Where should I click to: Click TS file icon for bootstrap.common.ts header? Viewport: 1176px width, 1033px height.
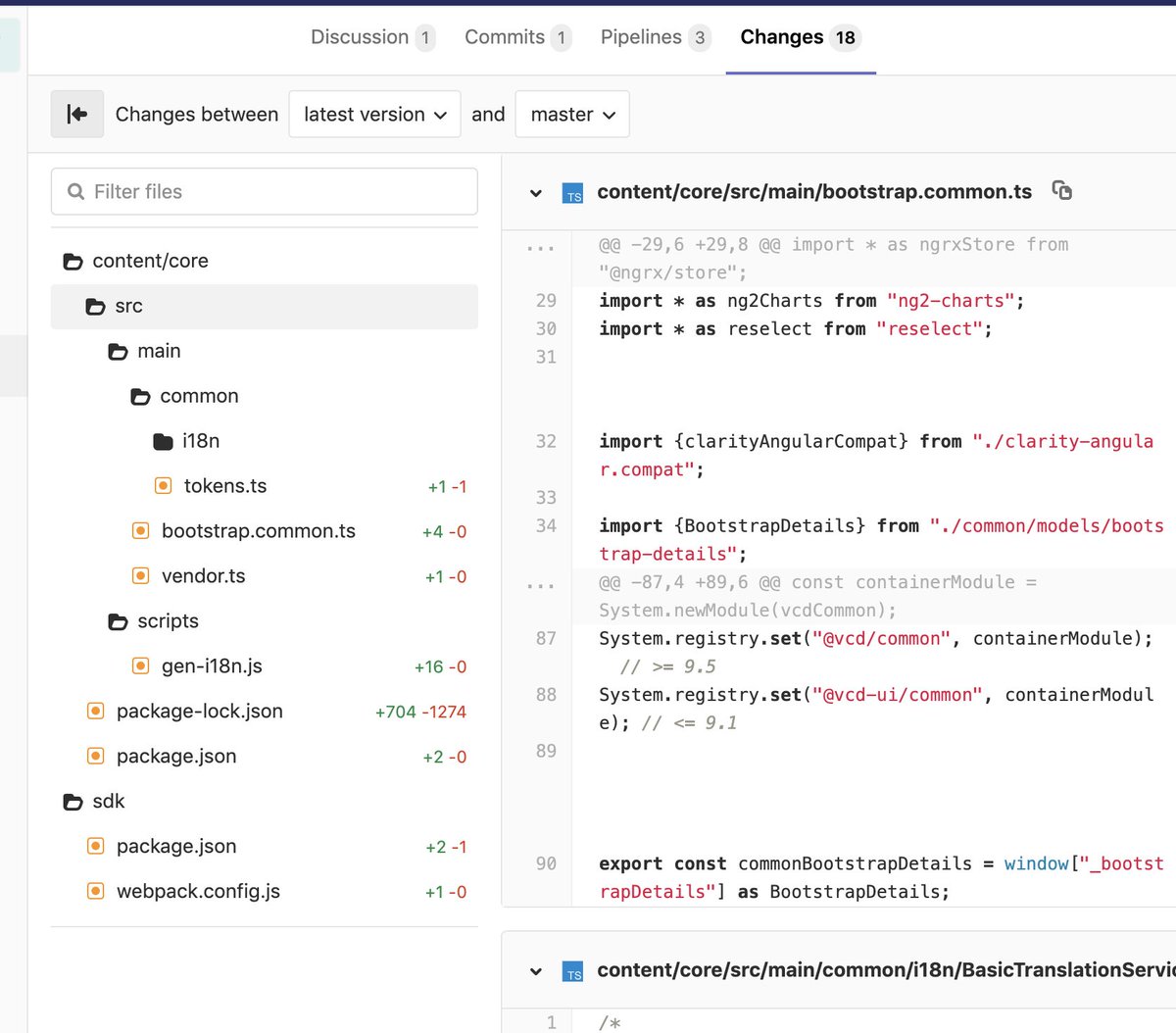pos(573,193)
